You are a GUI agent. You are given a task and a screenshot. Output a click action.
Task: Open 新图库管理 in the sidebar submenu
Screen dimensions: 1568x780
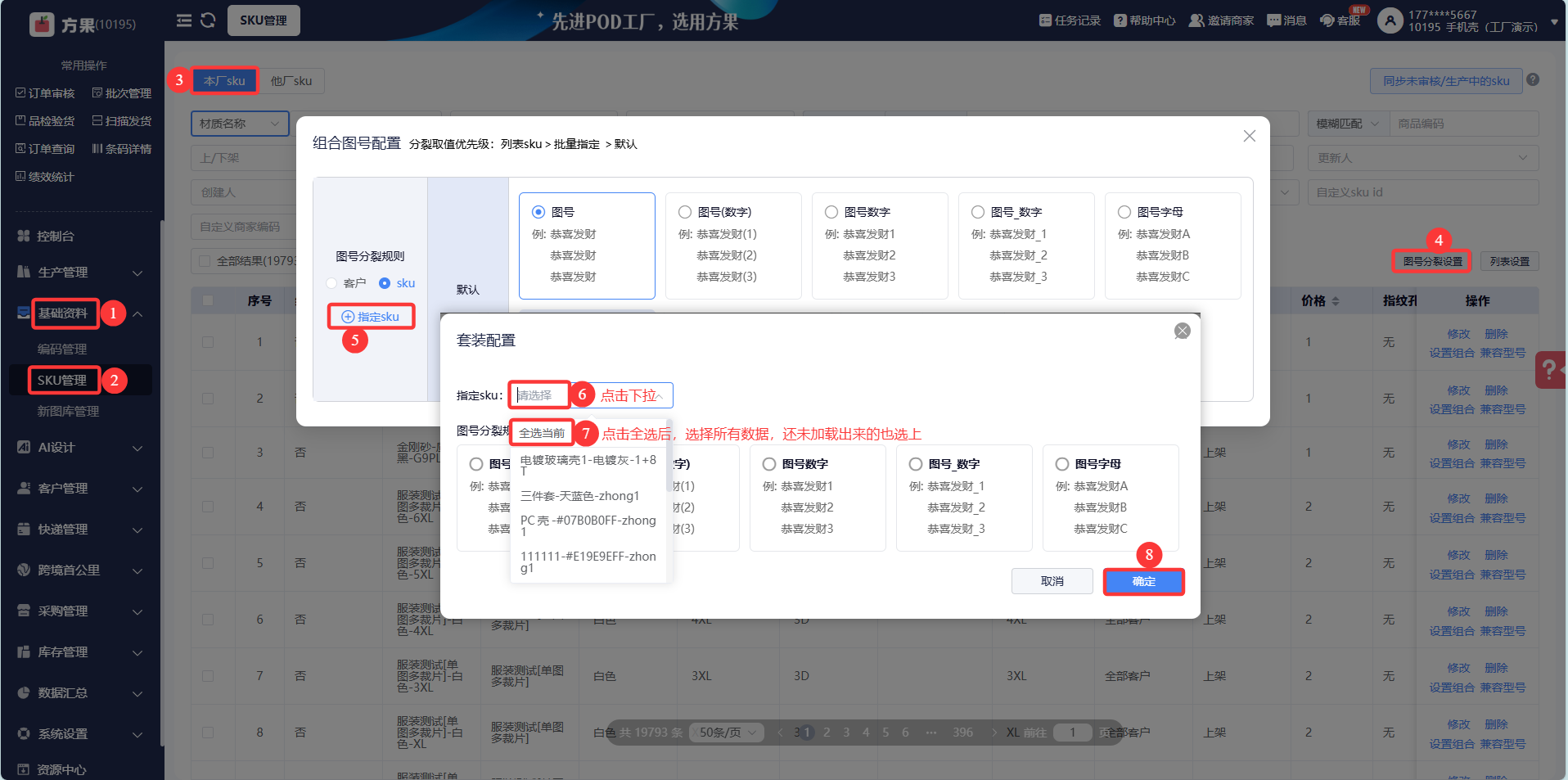click(68, 411)
